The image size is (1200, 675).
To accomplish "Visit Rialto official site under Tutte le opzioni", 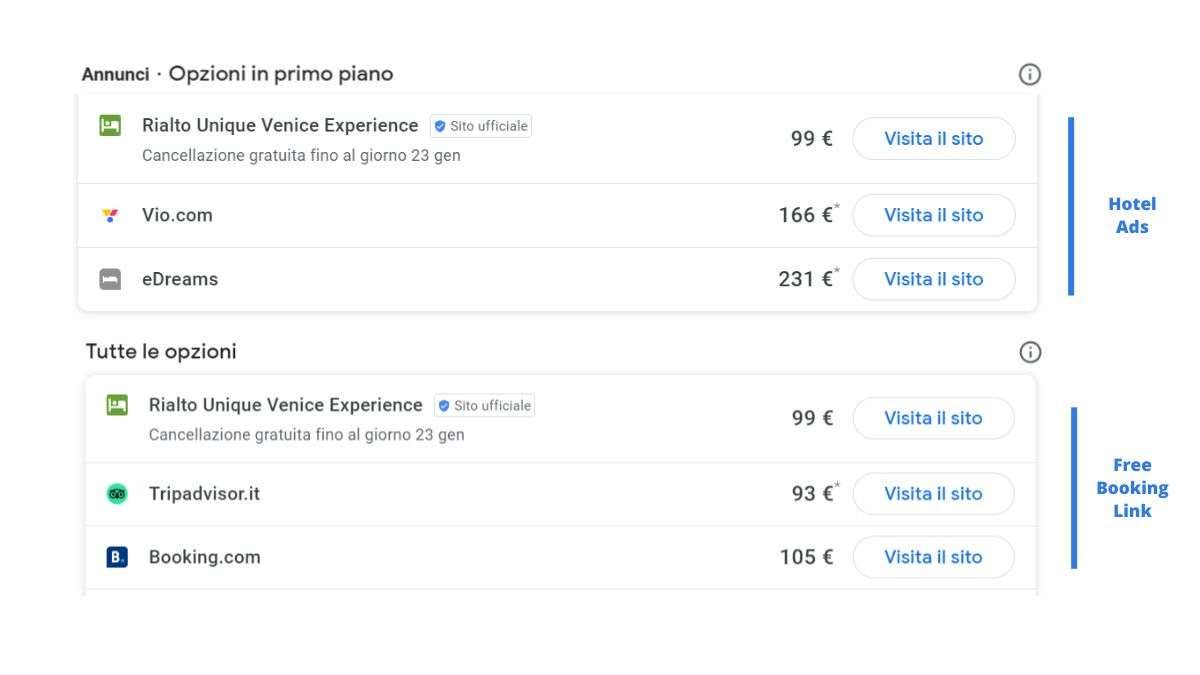I will pos(933,418).
